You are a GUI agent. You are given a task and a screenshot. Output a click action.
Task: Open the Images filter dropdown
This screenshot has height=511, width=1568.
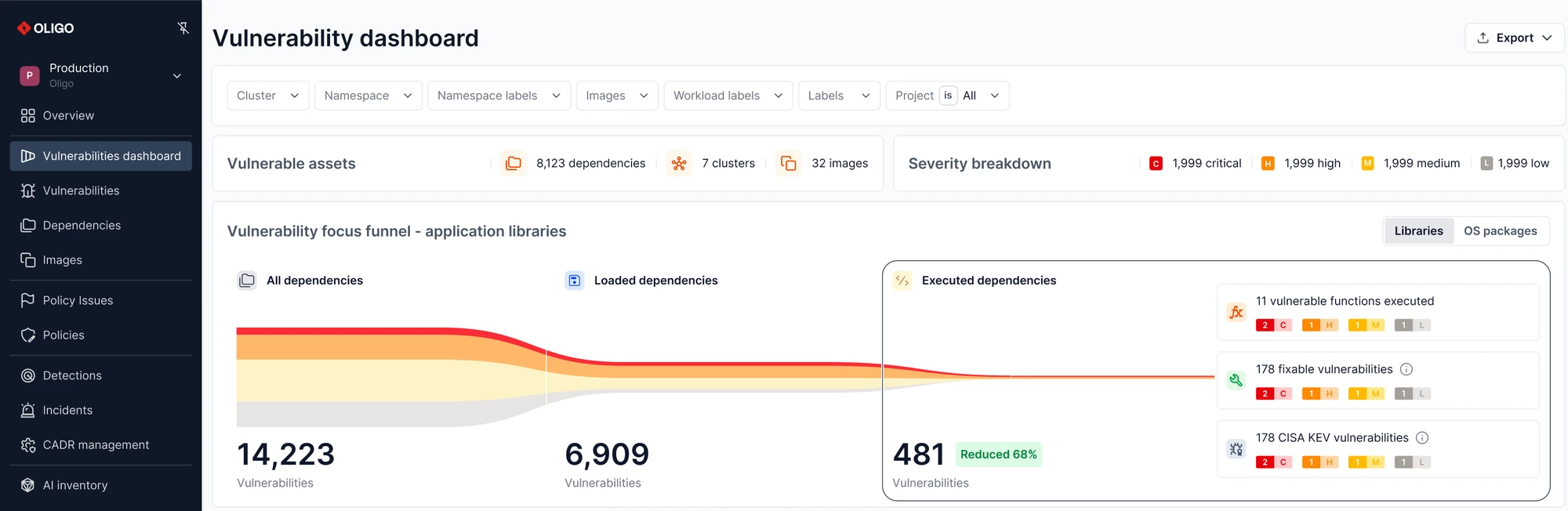[x=617, y=96]
